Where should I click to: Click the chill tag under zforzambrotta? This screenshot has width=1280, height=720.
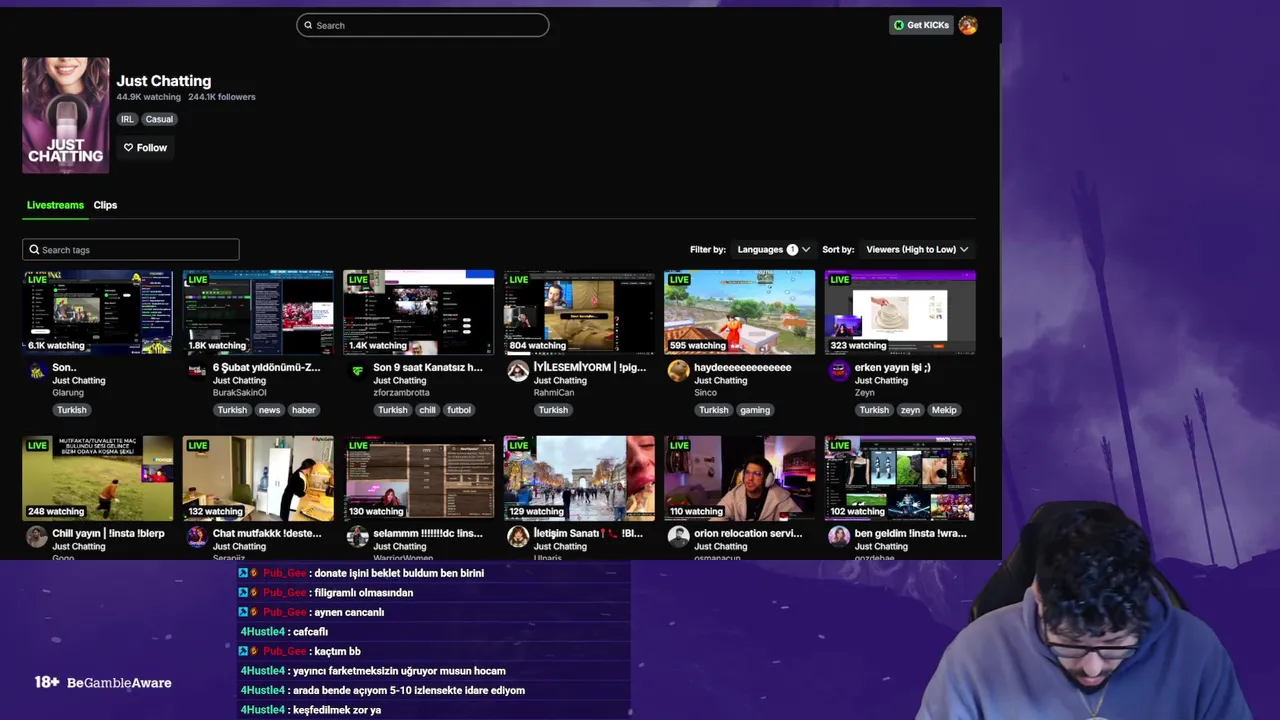(x=427, y=410)
